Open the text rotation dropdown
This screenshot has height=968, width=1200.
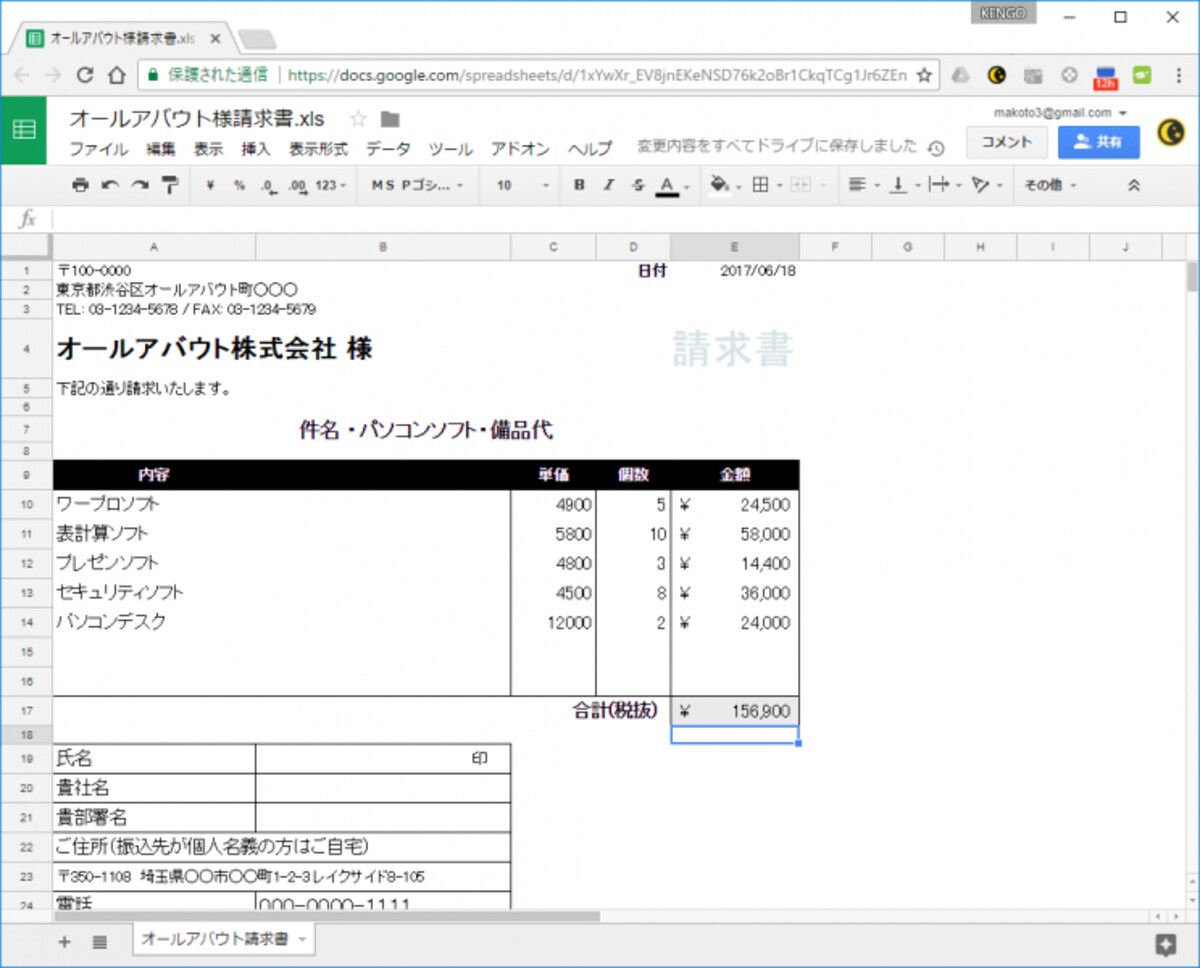coord(986,185)
